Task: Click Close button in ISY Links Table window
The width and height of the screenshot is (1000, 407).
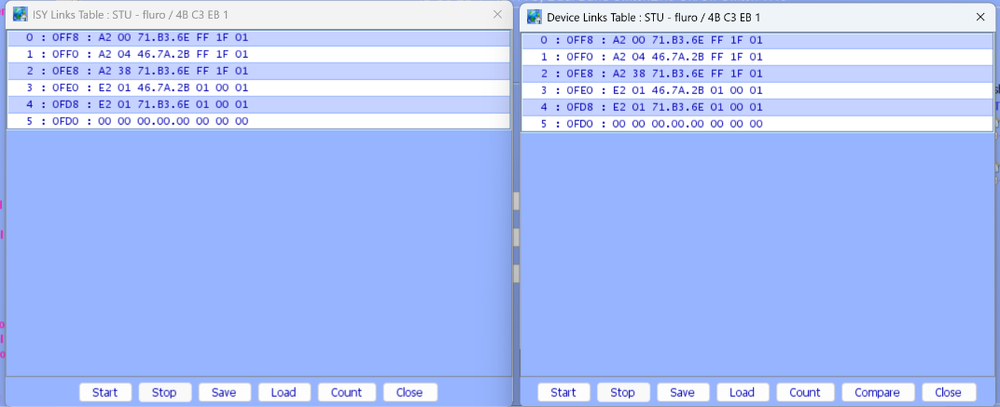Action: 409,392
